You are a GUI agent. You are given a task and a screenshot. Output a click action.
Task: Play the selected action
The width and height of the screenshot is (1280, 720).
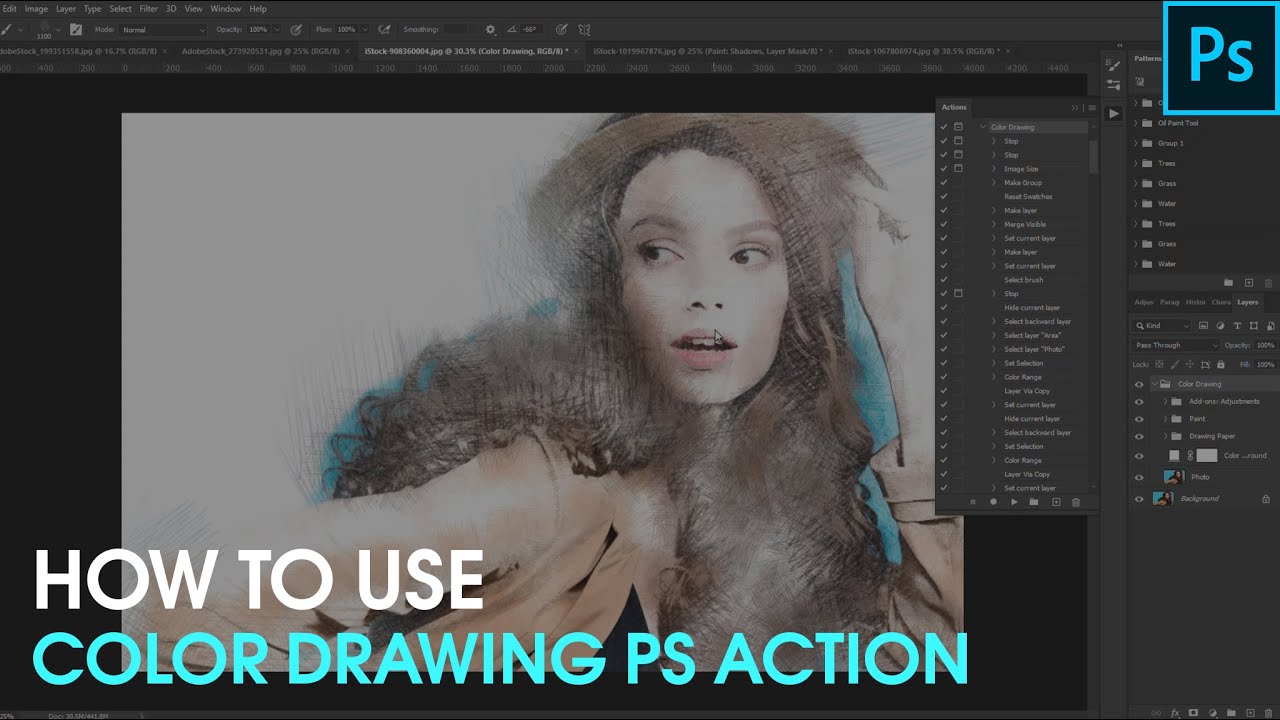[1014, 502]
